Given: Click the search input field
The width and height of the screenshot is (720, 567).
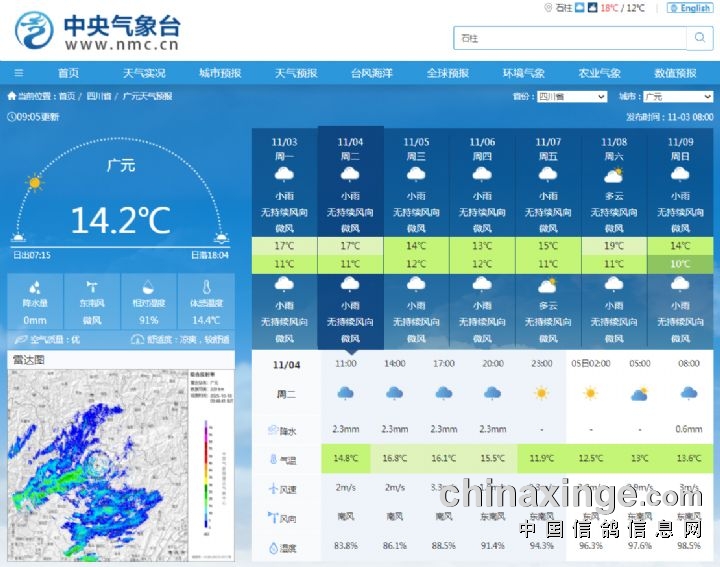Looking at the screenshot, I should 569,38.
